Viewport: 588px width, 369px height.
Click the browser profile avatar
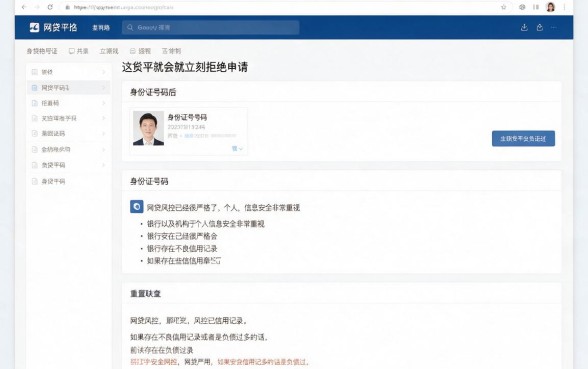click(550, 7)
